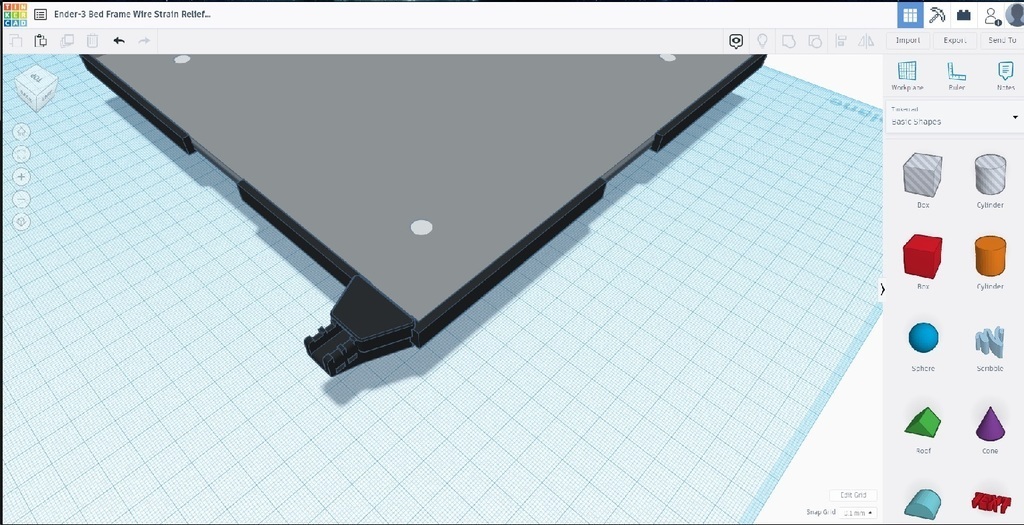The width and height of the screenshot is (1024, 525).
Task: Click the Edit Grid button
Action: (854, 495)
